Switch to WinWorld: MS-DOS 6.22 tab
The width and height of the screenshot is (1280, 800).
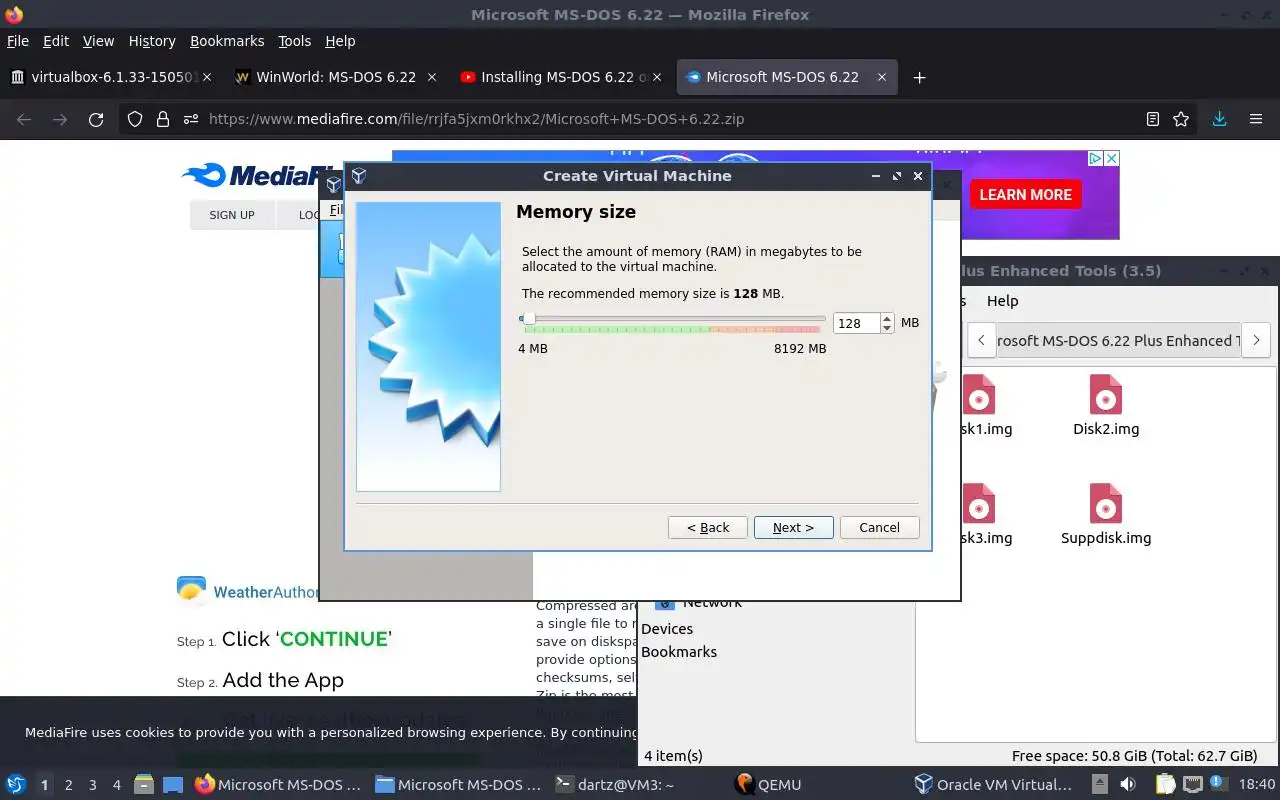336,77
